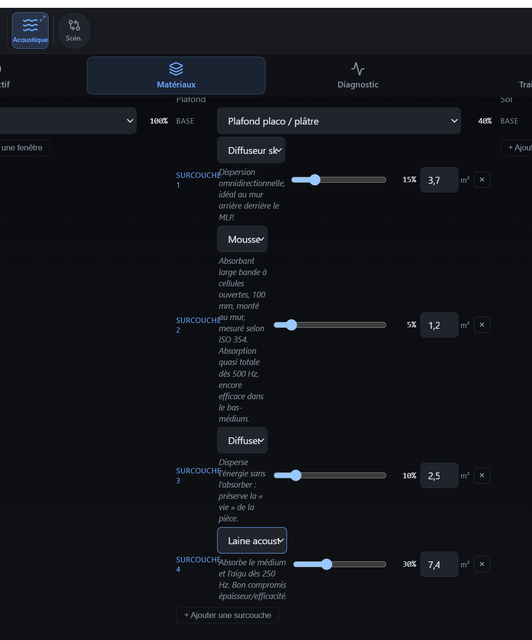The image size is (532, 640).
Task: Open the Laine acoust material dropdown of Surcouche 4
Action: [252, 540]
